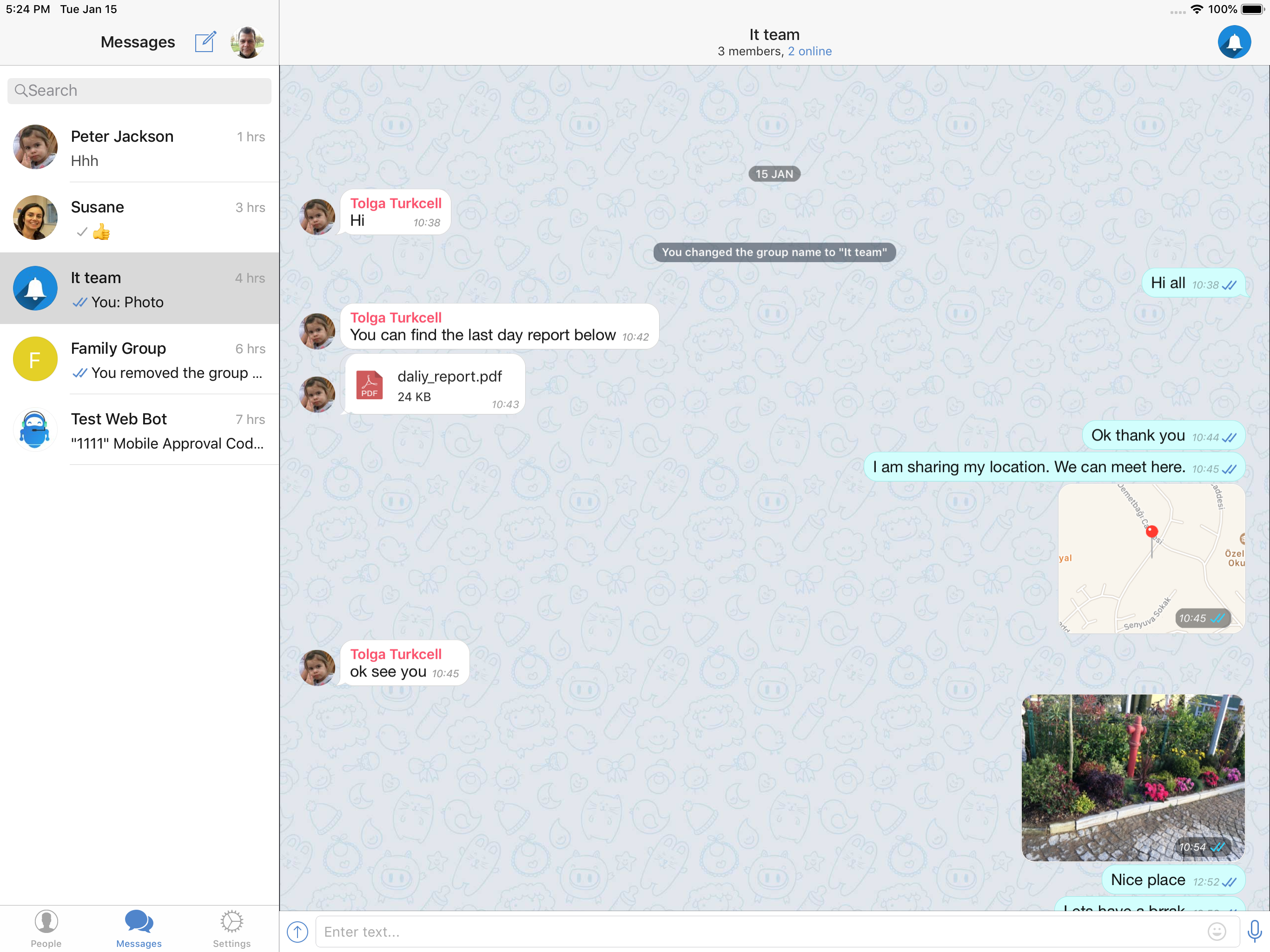Switch to the Messages tab

(139, 928)
